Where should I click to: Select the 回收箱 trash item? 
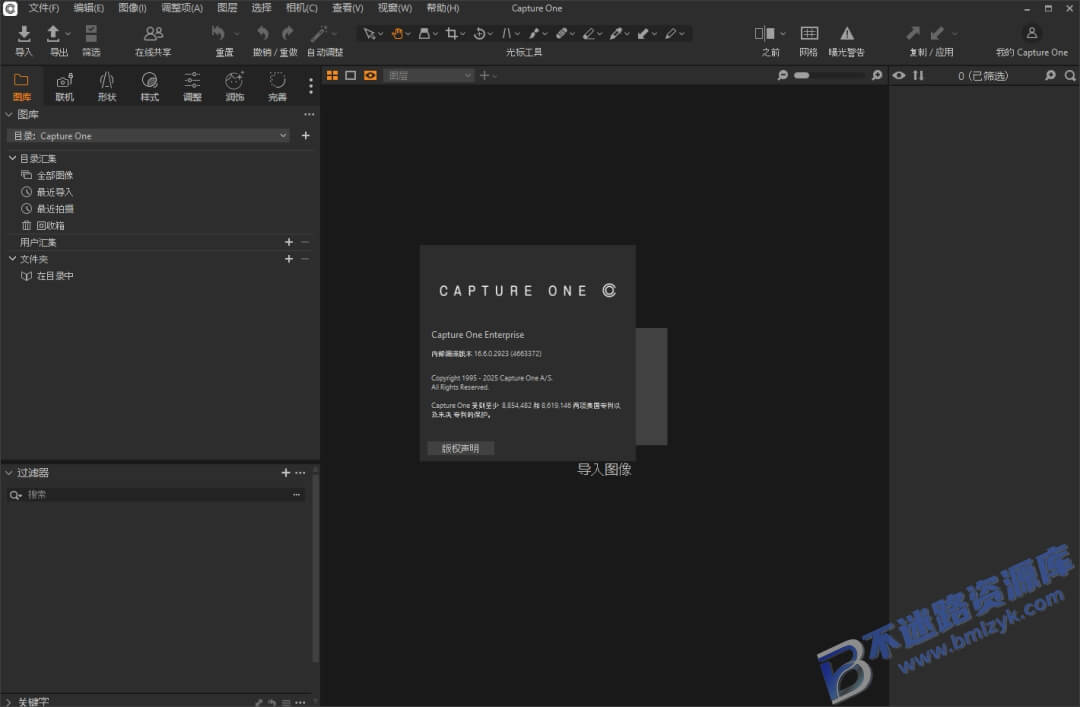point(50,225)
